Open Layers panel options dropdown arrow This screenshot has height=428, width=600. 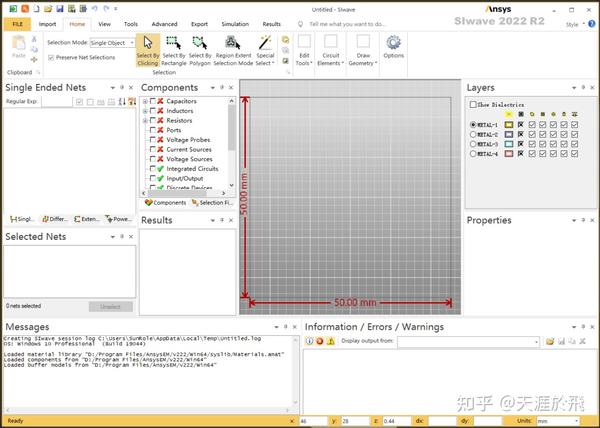(574, 88)
